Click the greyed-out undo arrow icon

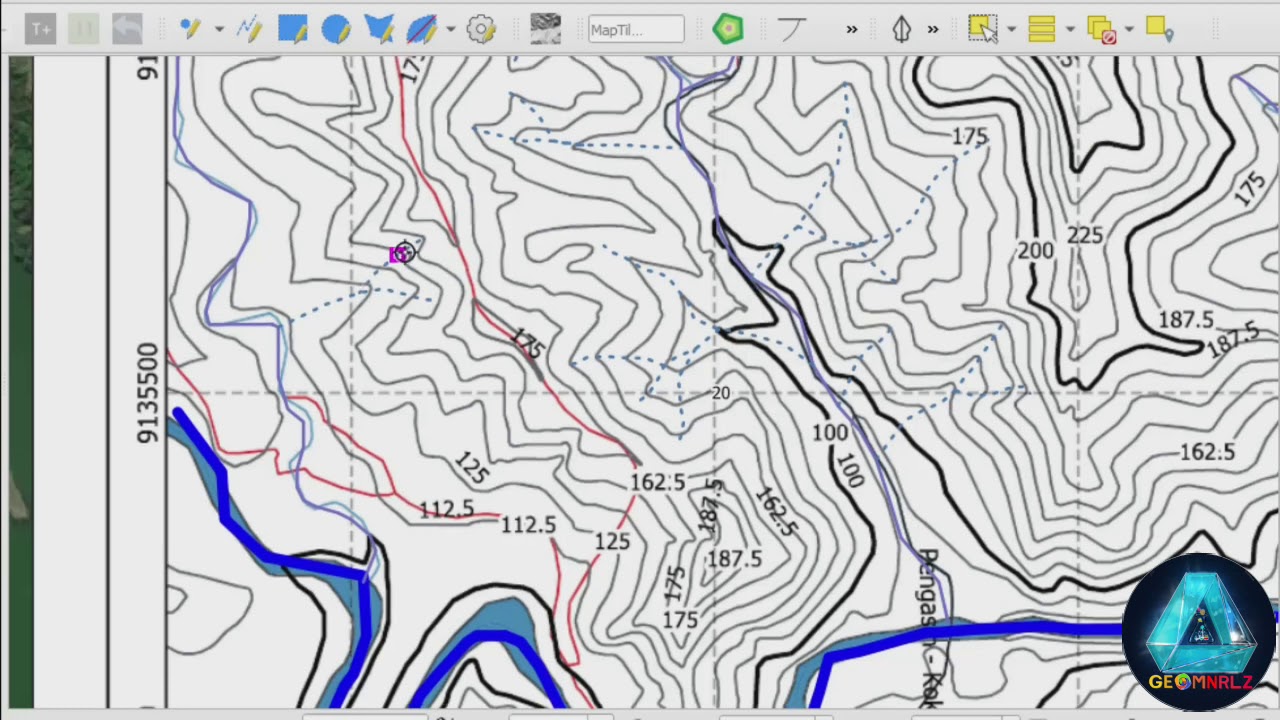pos(127,30)
